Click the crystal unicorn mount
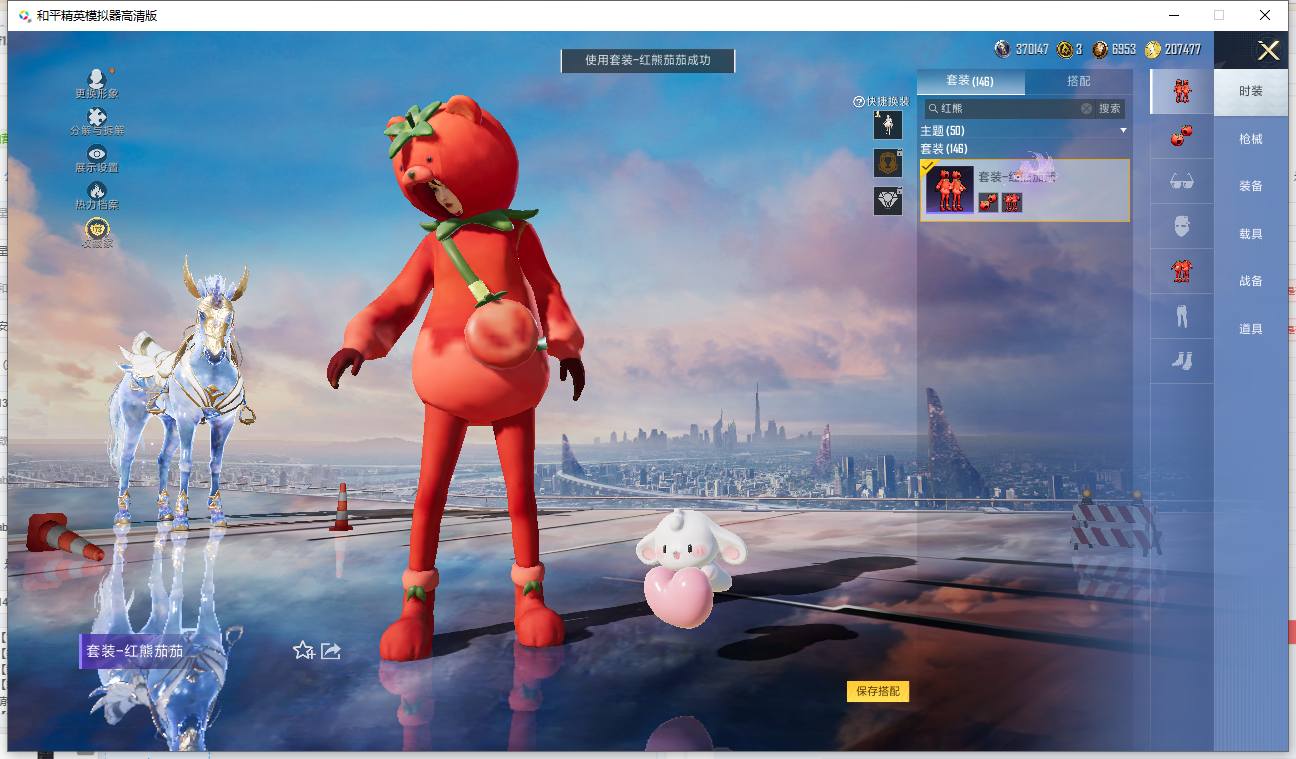Viewport: 1296px width, 759px height. coord(186,390)
